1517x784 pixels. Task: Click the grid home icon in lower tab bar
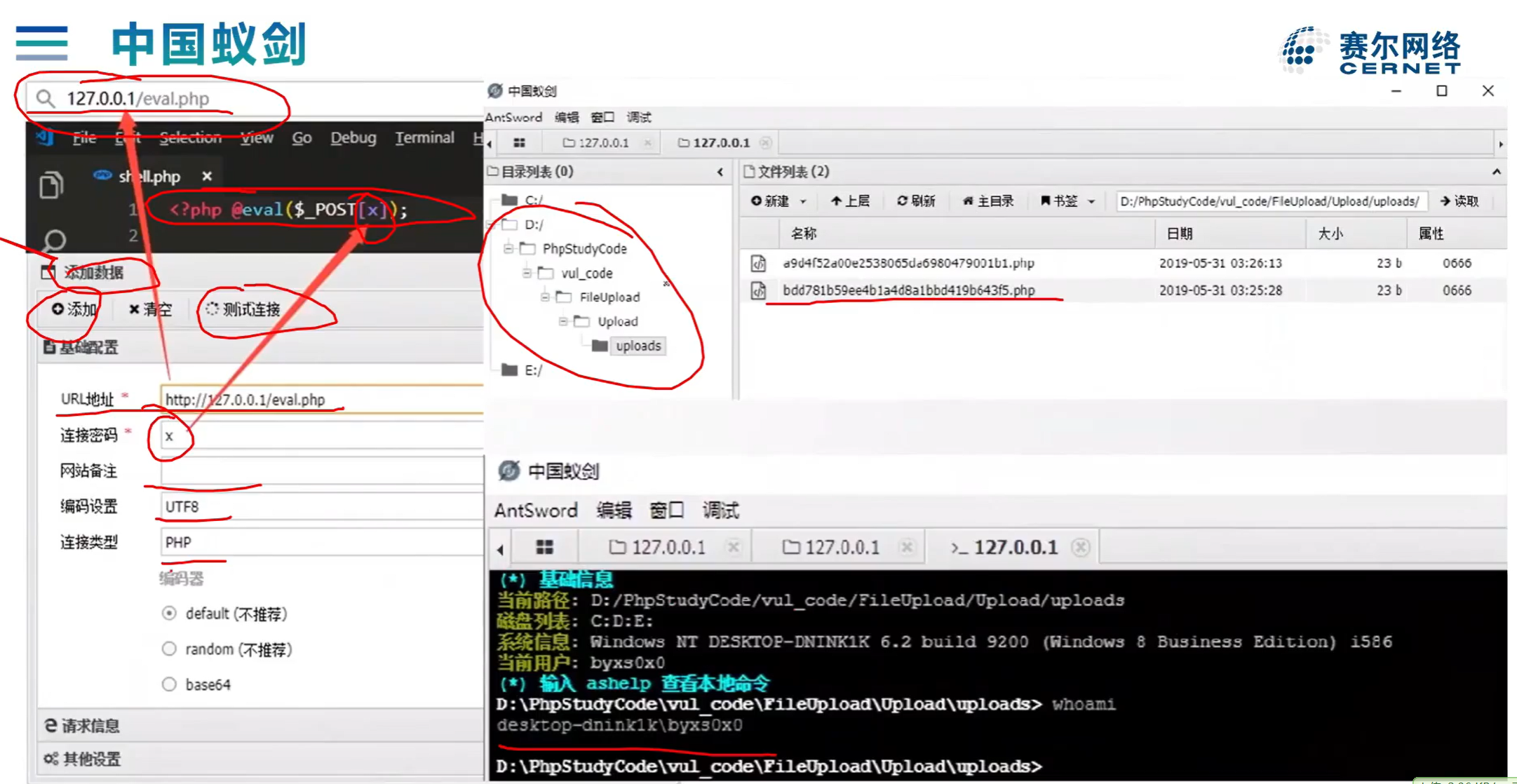[544, 548]
